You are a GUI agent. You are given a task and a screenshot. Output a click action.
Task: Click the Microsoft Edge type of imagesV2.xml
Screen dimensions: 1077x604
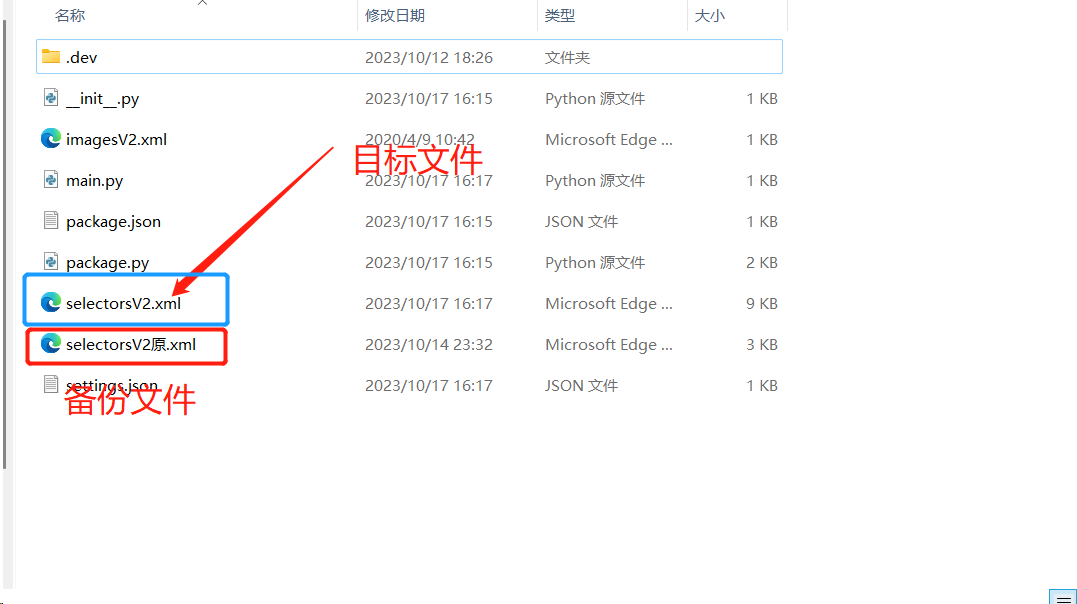609,139
